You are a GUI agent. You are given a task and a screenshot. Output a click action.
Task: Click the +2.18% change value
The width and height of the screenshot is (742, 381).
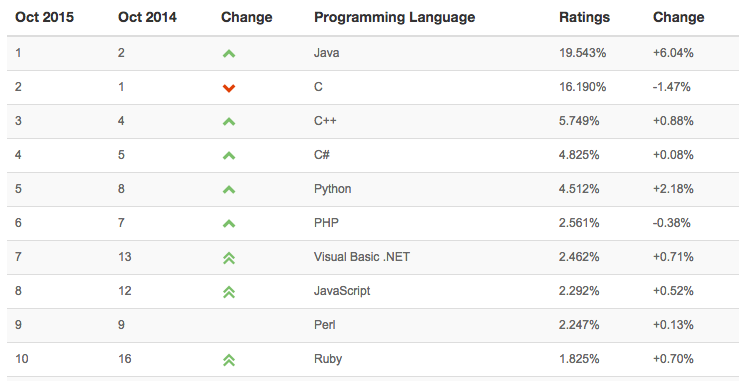(x=673, y=189)
